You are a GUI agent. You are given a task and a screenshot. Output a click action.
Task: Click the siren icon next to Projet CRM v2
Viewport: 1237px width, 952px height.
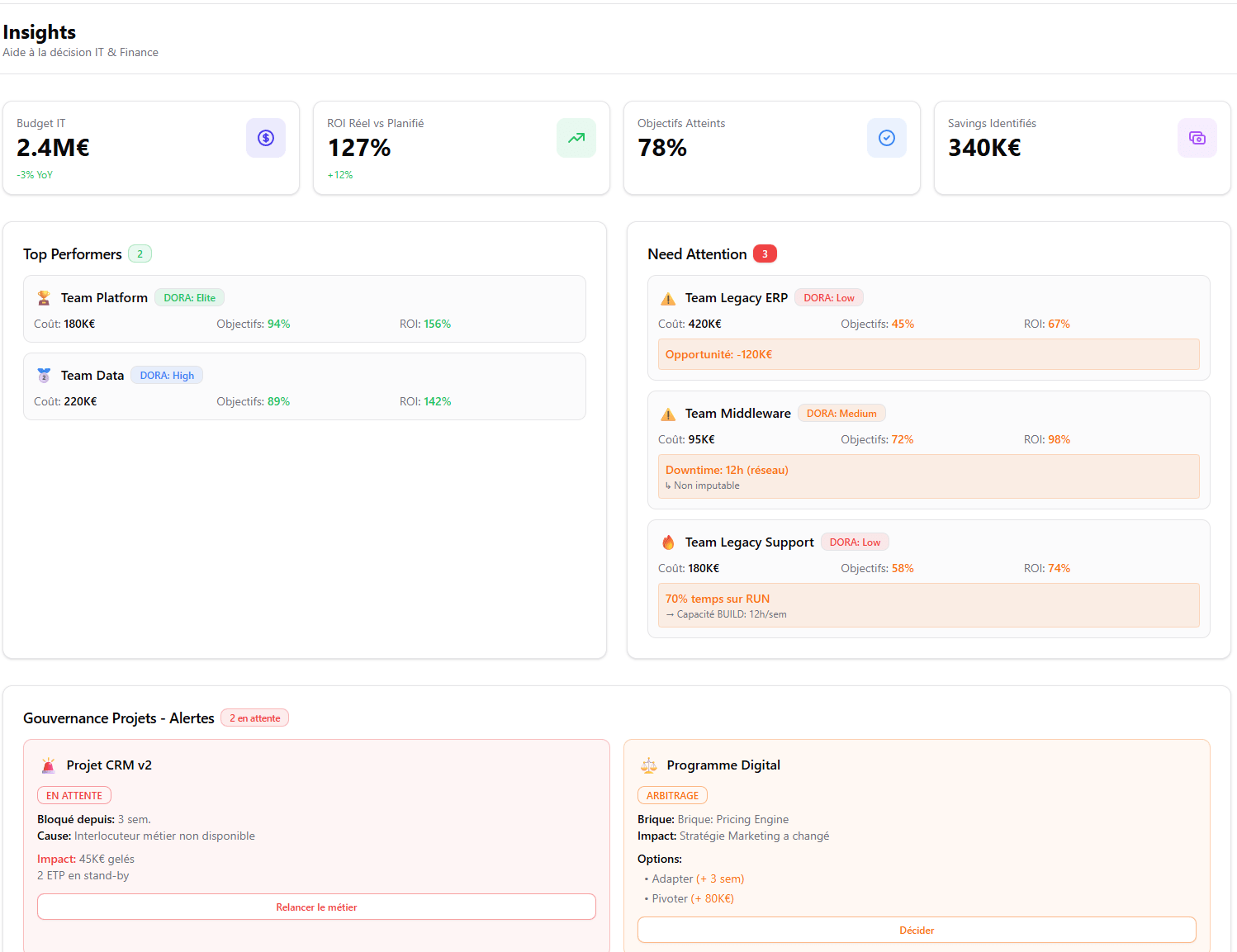pyautogui.click(x=49, y=765)
